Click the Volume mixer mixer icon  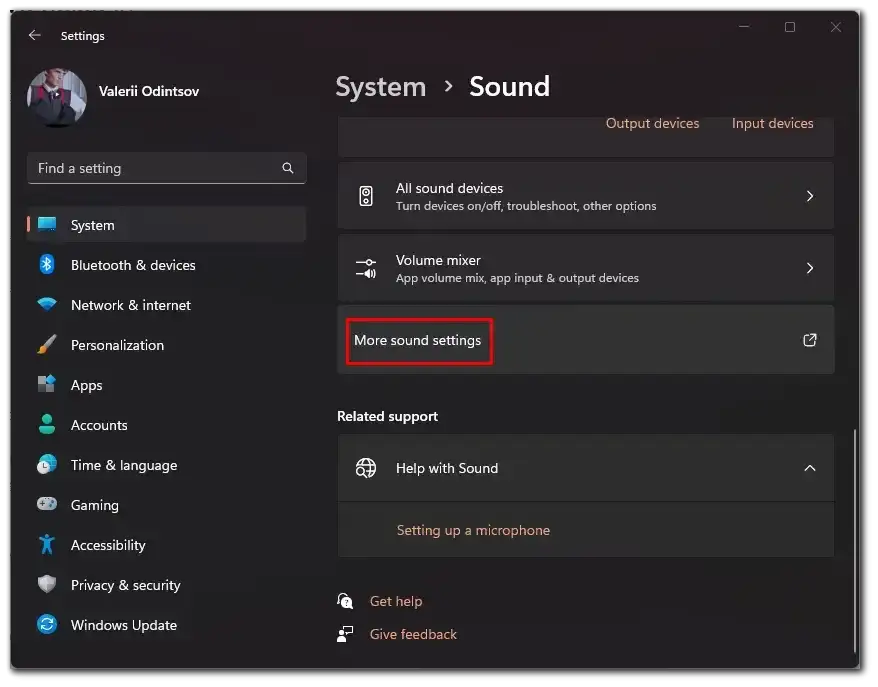(x=366, y=268)
